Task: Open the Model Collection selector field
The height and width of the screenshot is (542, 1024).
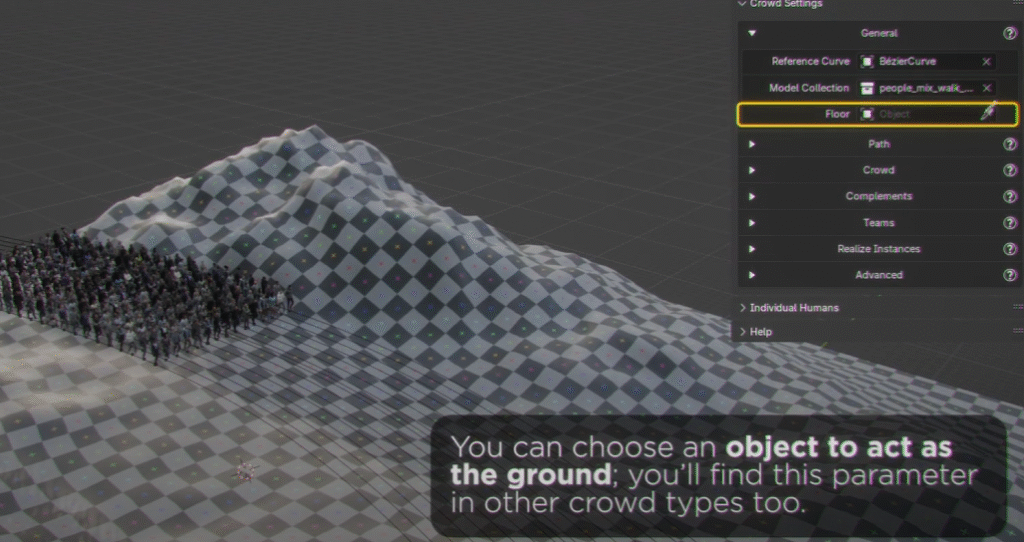Action: point(918,88)
